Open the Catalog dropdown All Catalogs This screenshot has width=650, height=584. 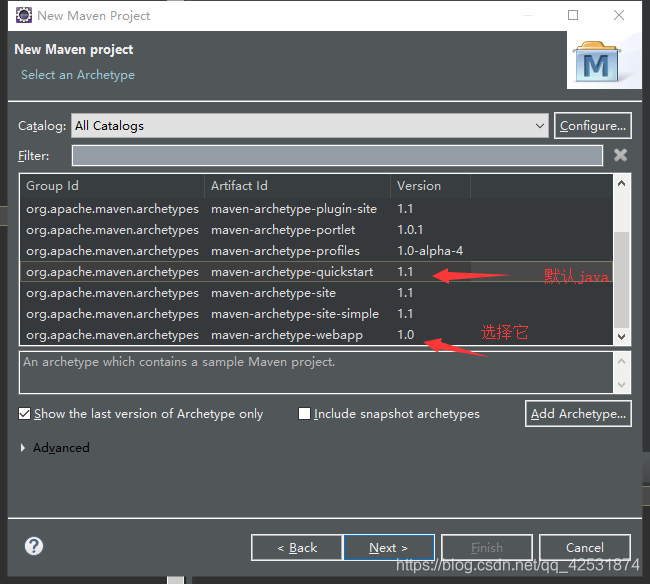click(x=310, y=126)
